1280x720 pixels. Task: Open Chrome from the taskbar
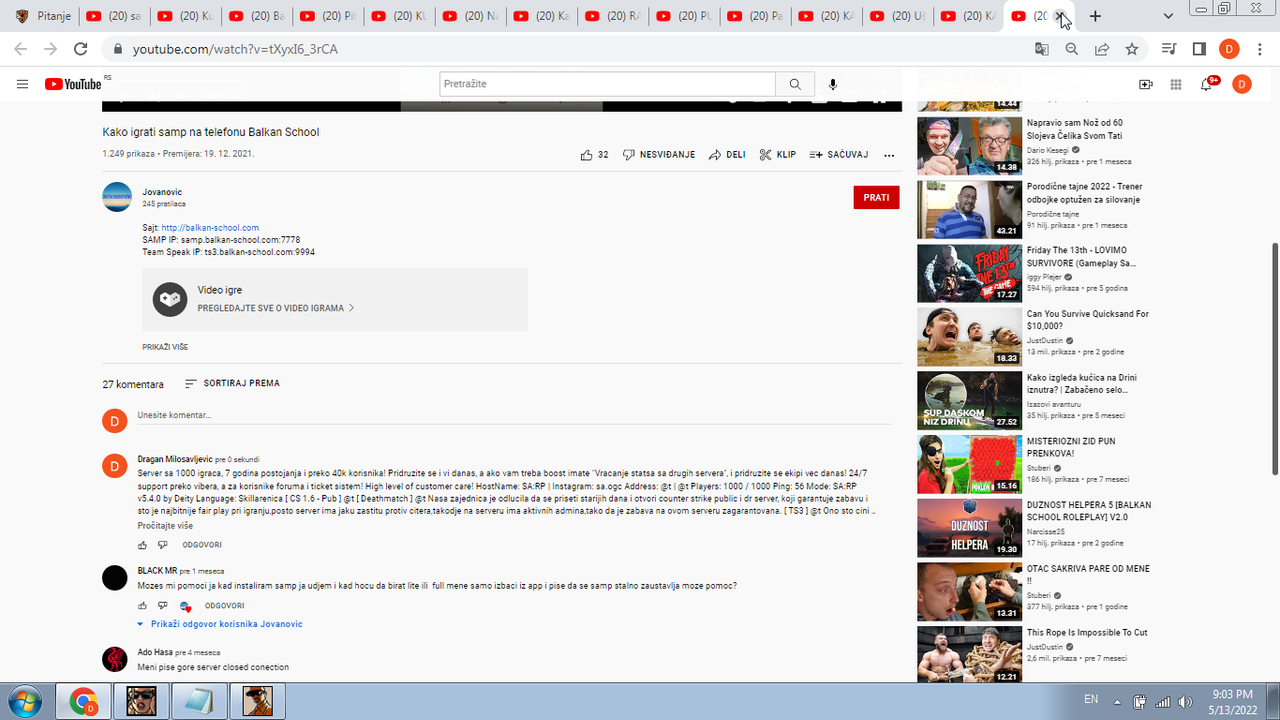click(x=83, y=701)
